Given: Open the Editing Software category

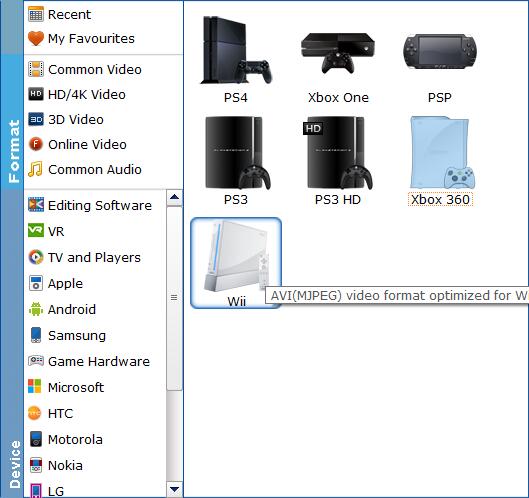Looking at the screenshot, I should [x=90, y=205].
